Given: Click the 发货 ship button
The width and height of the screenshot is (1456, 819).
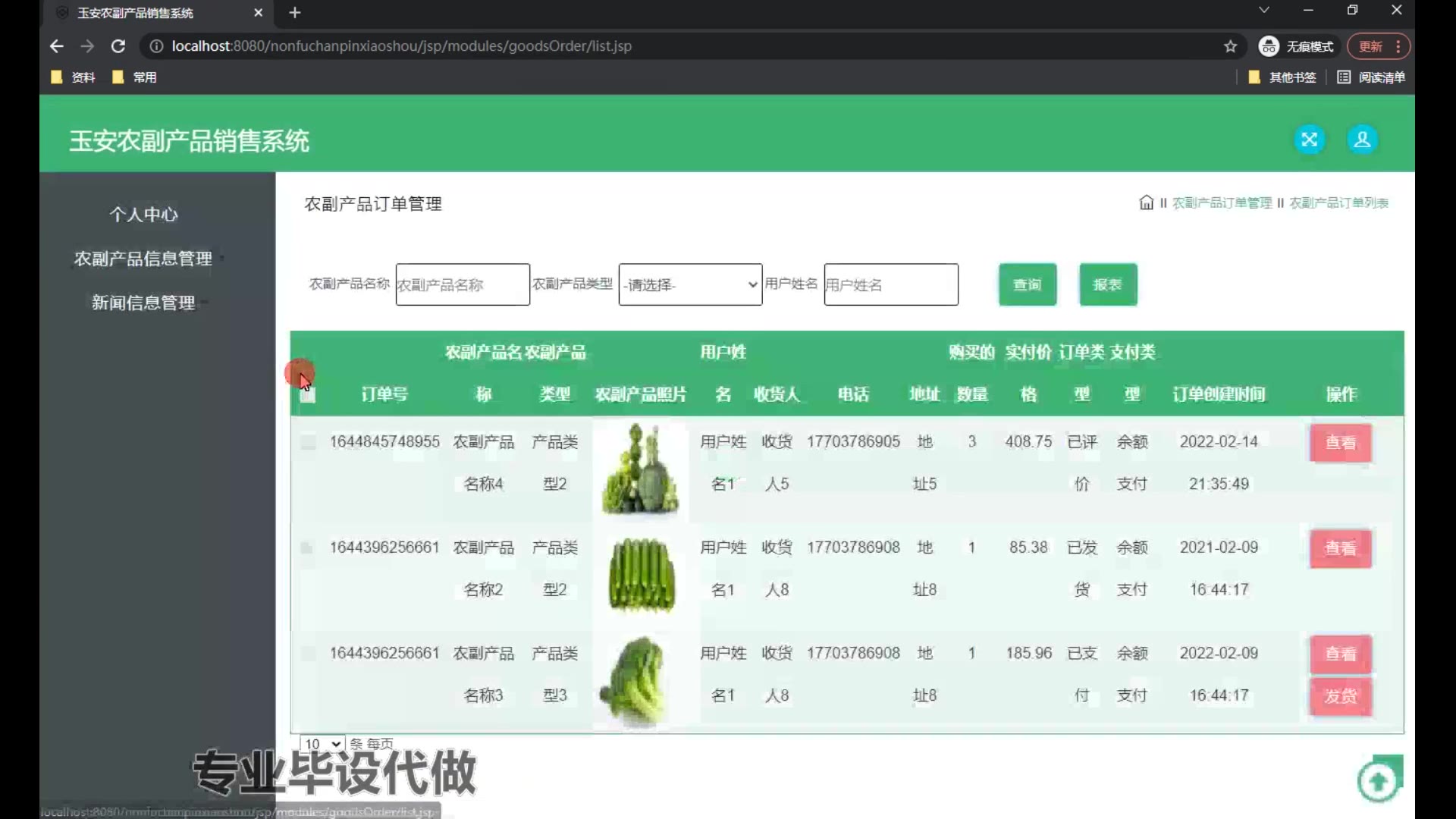Looking at the screenshot, I should [1340, 696].
